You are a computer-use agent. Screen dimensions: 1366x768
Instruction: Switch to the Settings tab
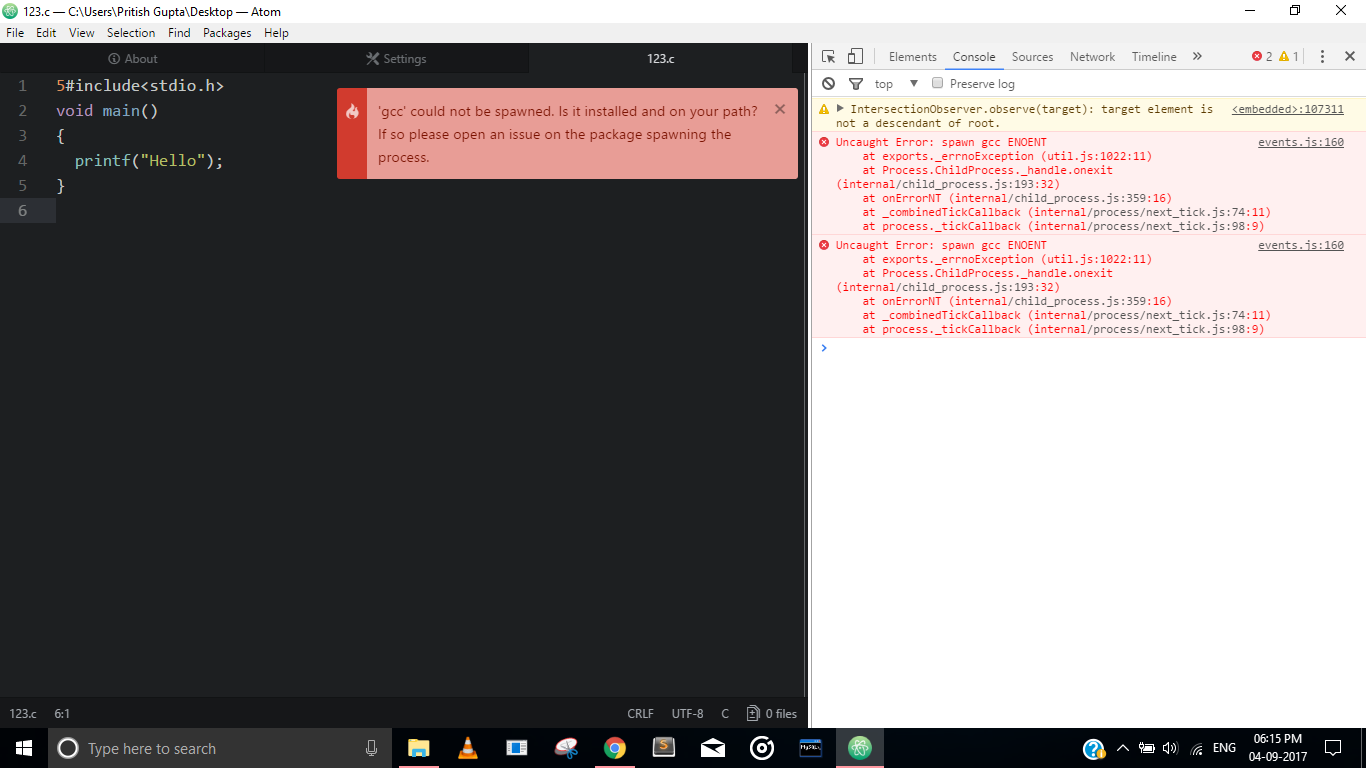coord(397,59)
